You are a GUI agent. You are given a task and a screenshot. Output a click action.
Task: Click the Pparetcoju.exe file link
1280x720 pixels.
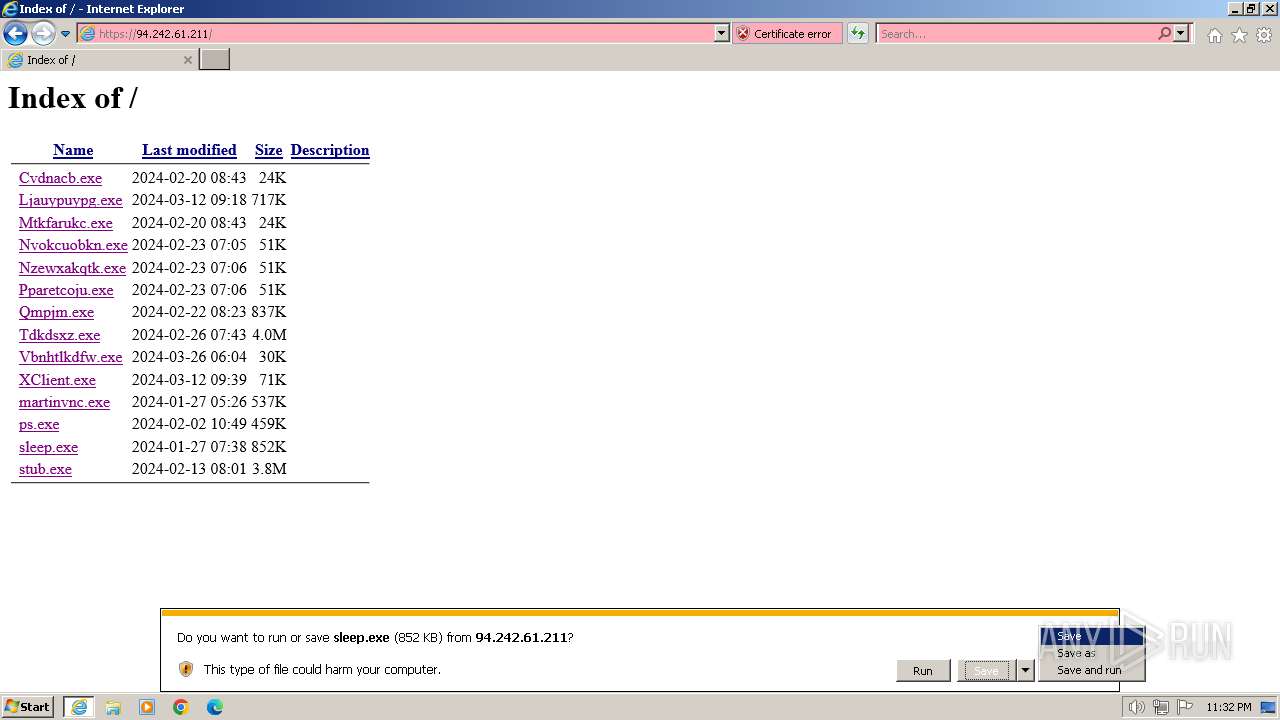pos(66,290)
